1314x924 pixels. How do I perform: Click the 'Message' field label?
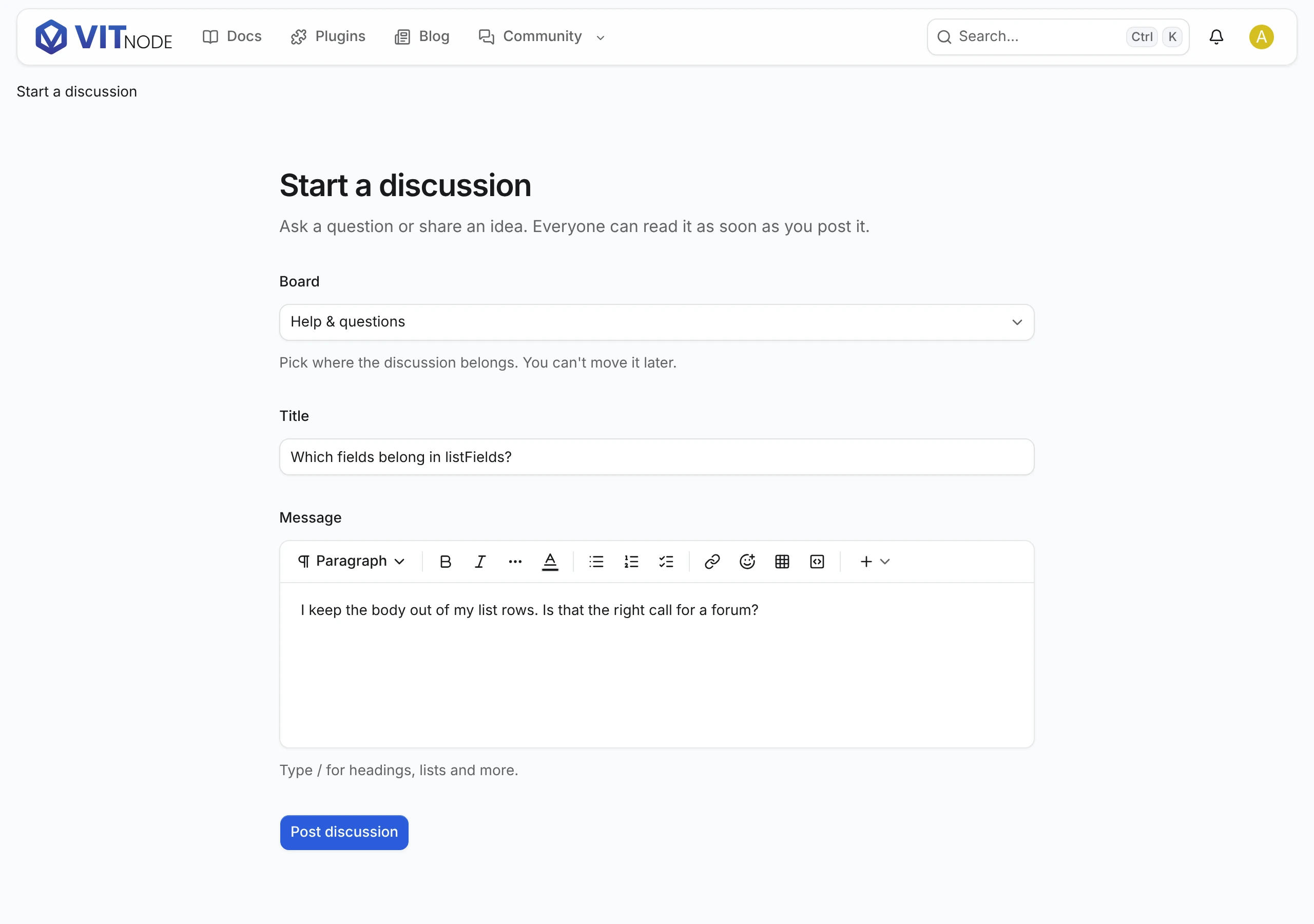[x=310, y=517]
